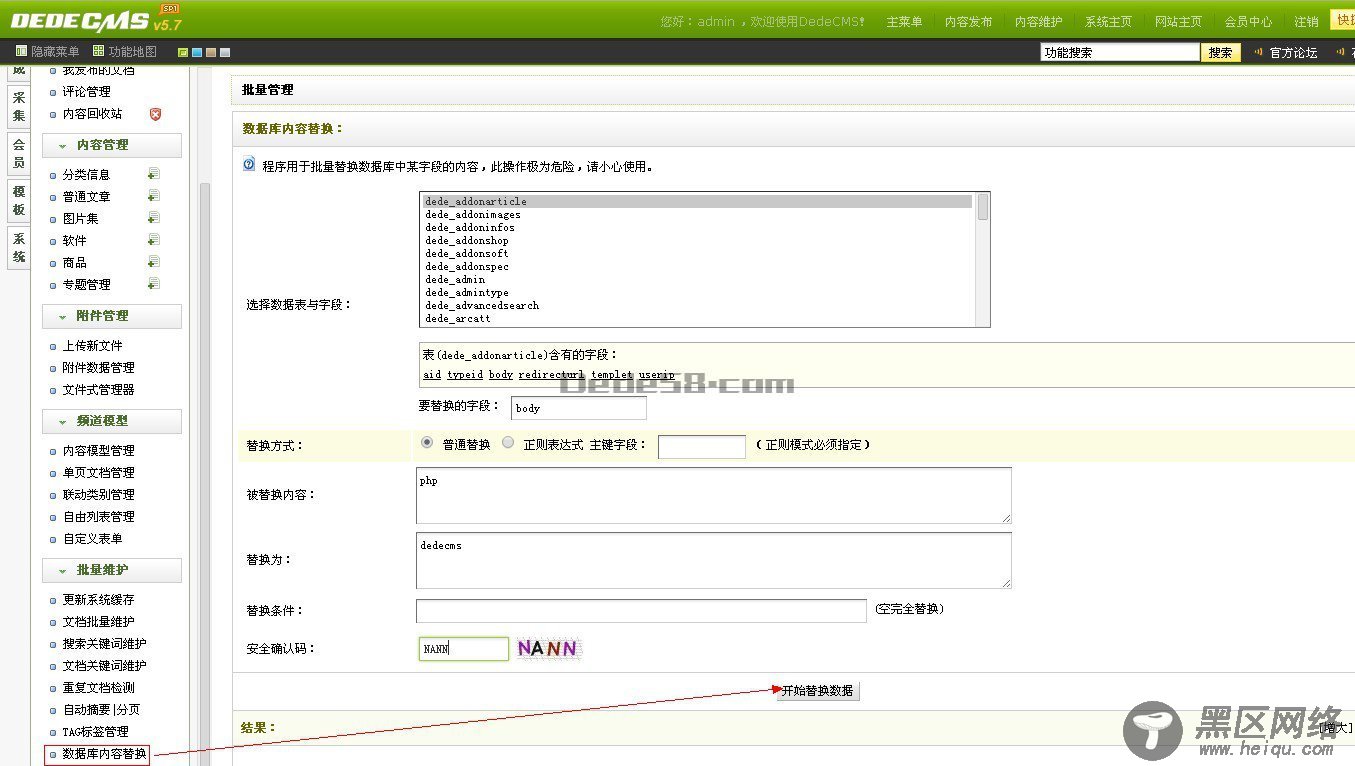
Task: Switch to the 模板 side tab
Action: coord(18,200)
